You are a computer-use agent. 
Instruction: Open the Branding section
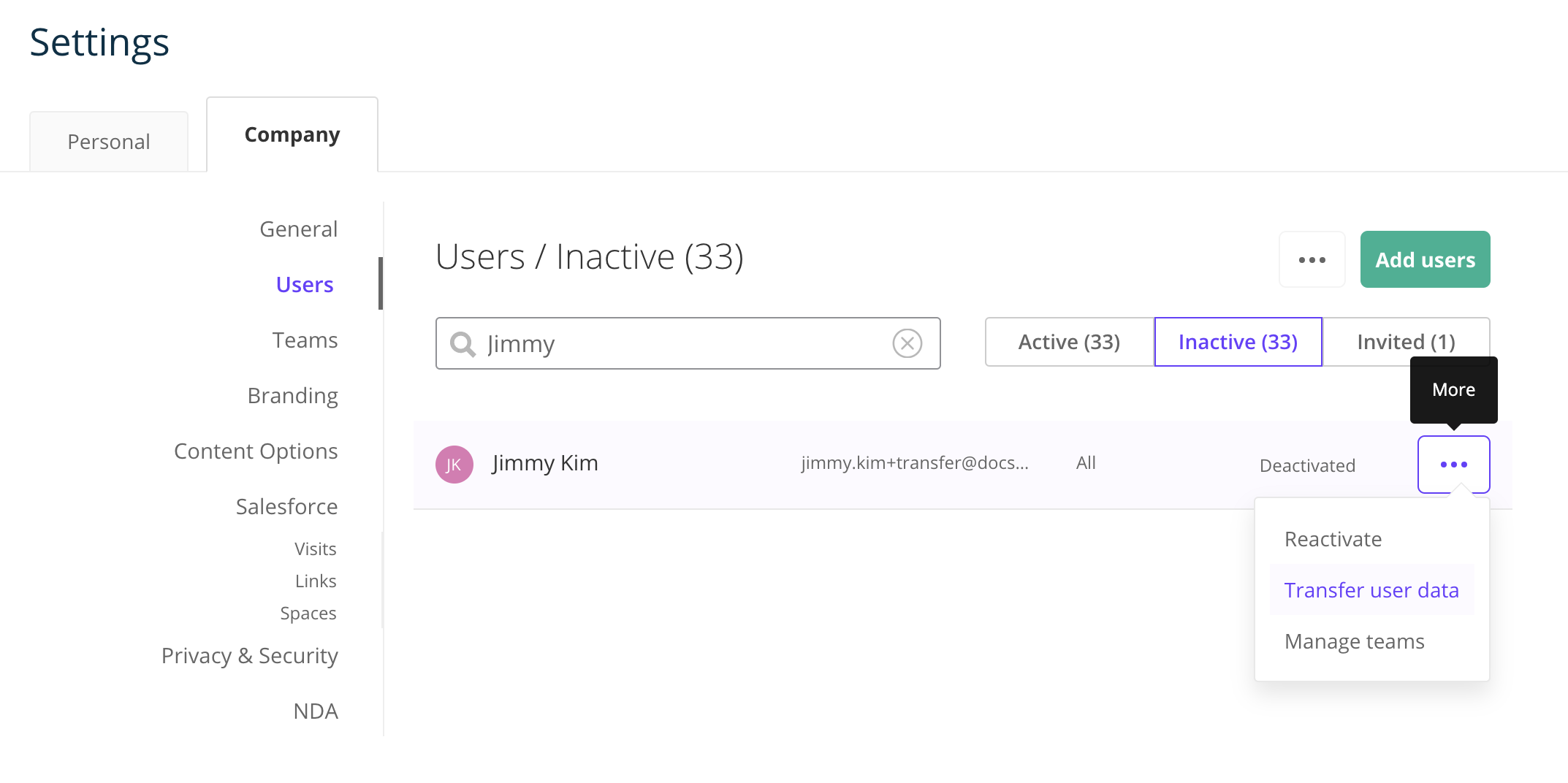pyautogui.click(x=292, y=395)
